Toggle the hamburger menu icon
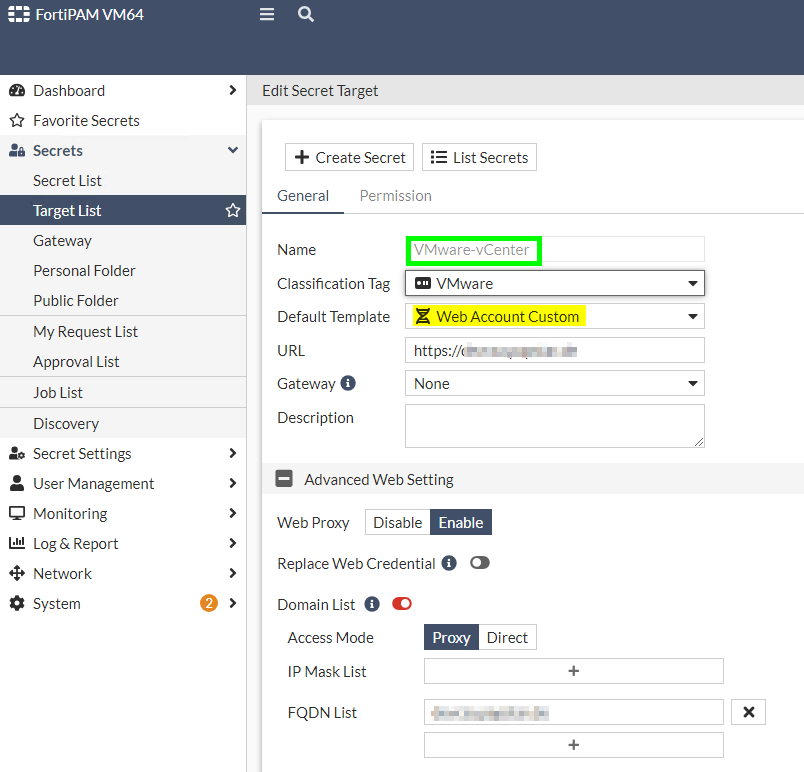Screen dimensions: 804x772 click(x=267, y=14)
